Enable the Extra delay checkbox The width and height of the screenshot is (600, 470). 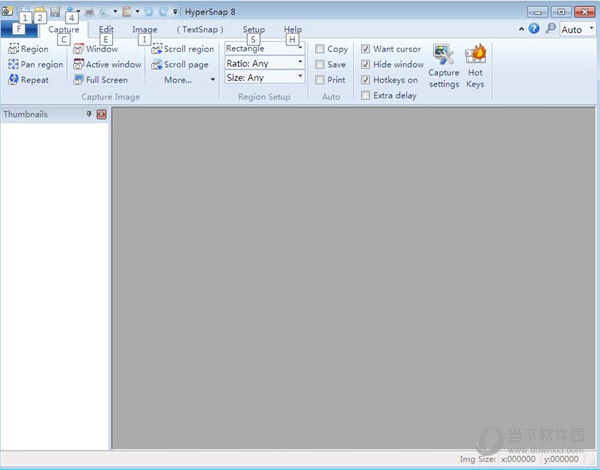pos(365,95)
